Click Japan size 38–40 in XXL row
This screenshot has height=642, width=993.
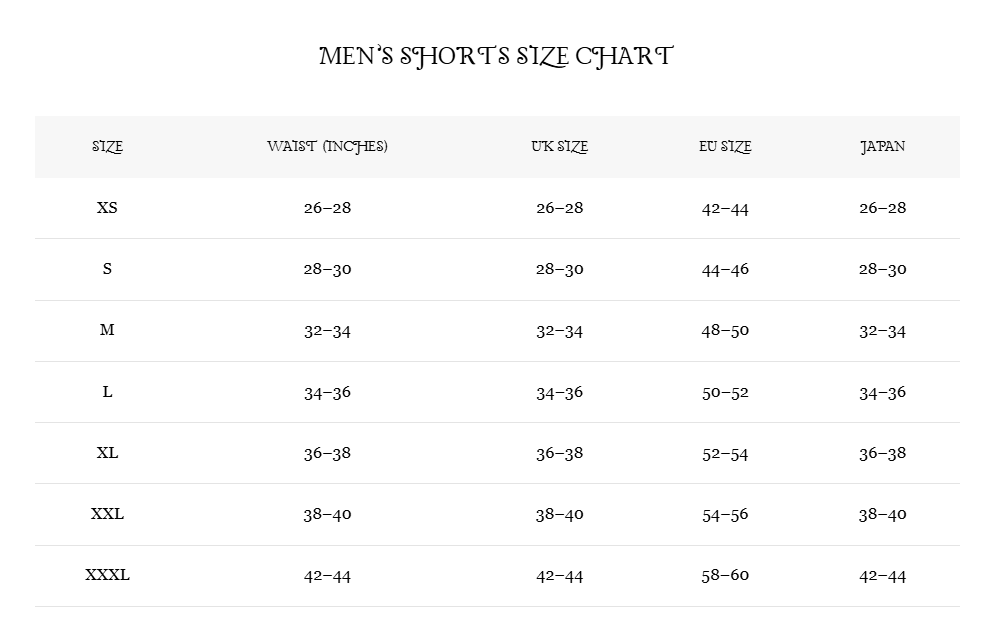[x=882, y=514]
